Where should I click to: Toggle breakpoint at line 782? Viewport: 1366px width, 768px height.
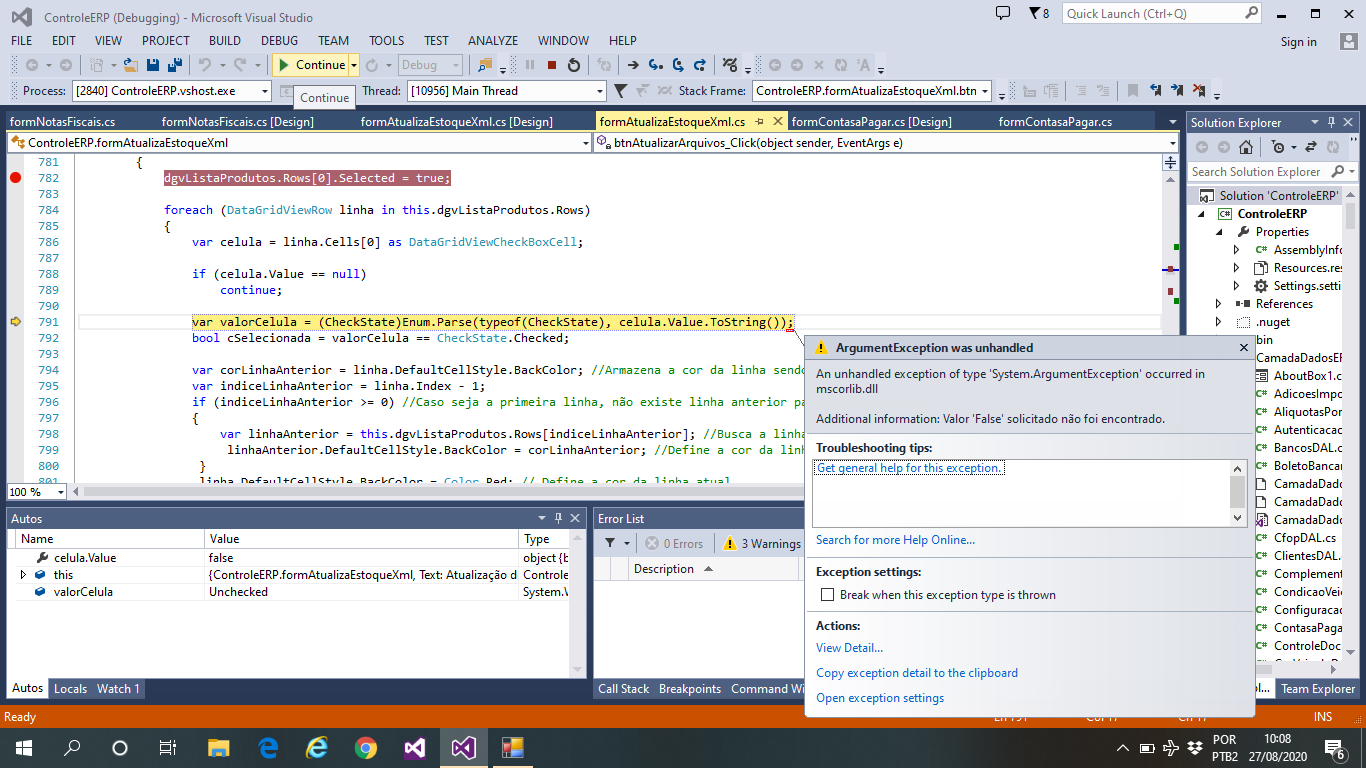click(x=15, y=178)
